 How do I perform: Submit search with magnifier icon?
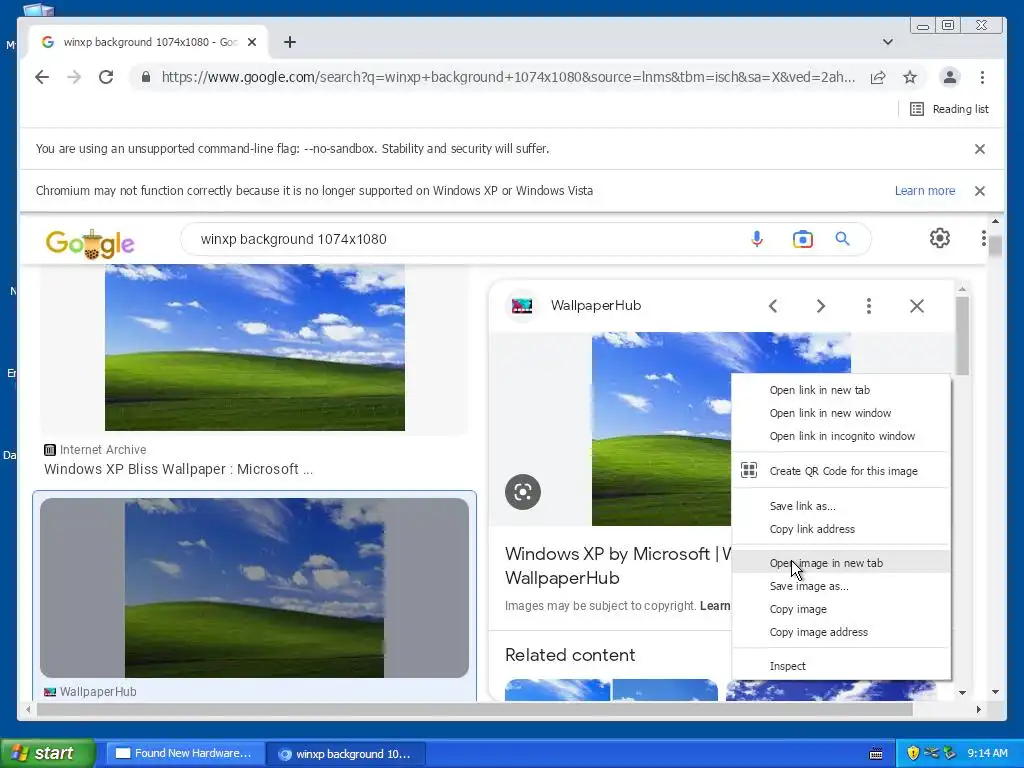coord(842,239)
